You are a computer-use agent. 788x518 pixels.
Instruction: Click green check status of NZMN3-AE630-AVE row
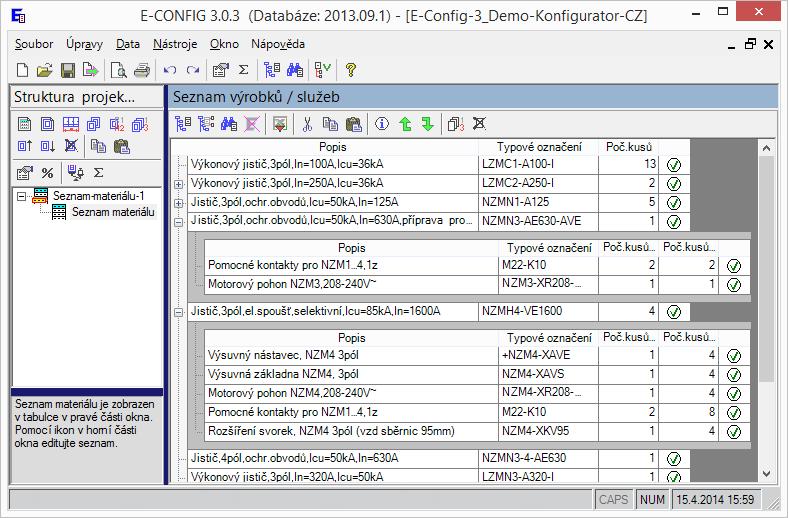pyautogui.click(x=673, y=222)
